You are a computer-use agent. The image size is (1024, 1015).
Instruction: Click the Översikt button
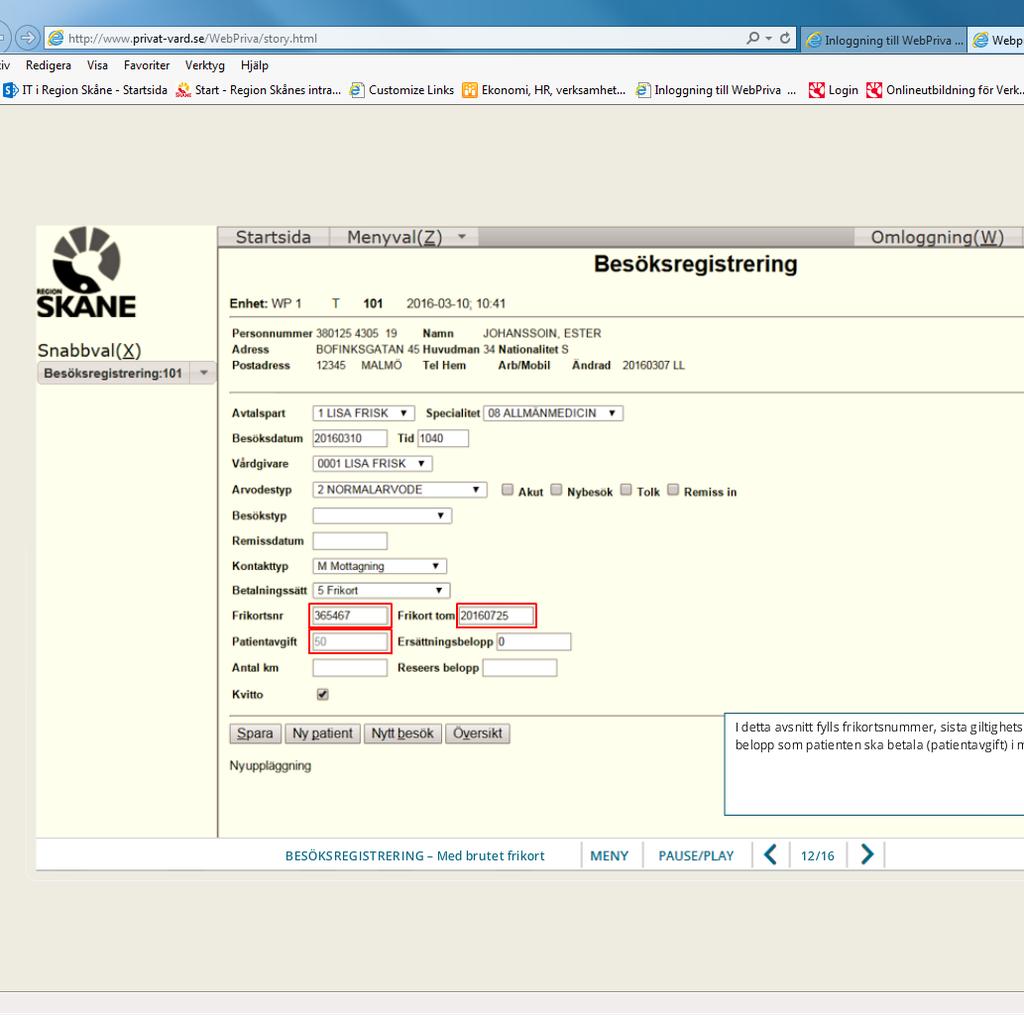point(477,733)
